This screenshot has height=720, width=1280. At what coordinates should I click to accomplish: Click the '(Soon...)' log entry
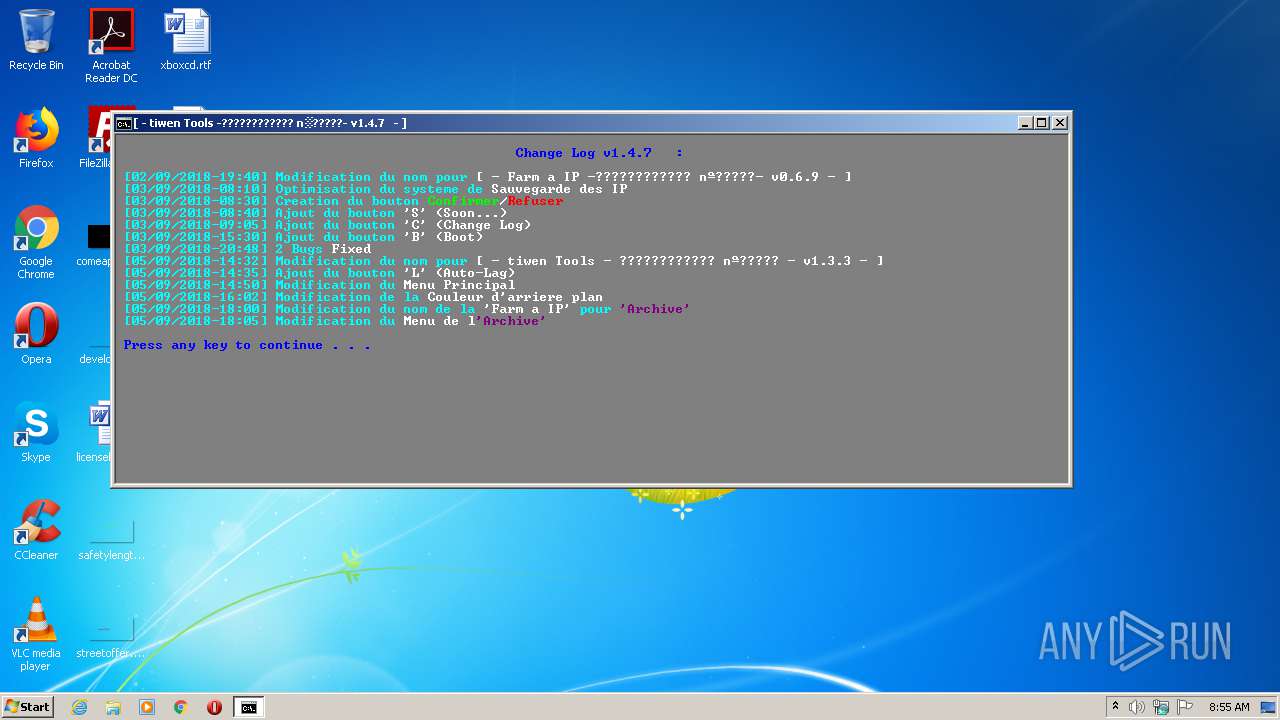click(471, 213)
